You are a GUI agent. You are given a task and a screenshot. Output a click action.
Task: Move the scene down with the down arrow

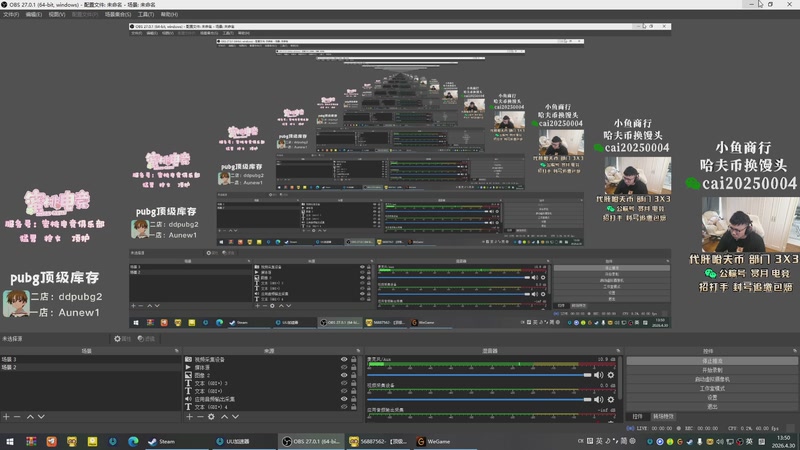tap(41, 417)
